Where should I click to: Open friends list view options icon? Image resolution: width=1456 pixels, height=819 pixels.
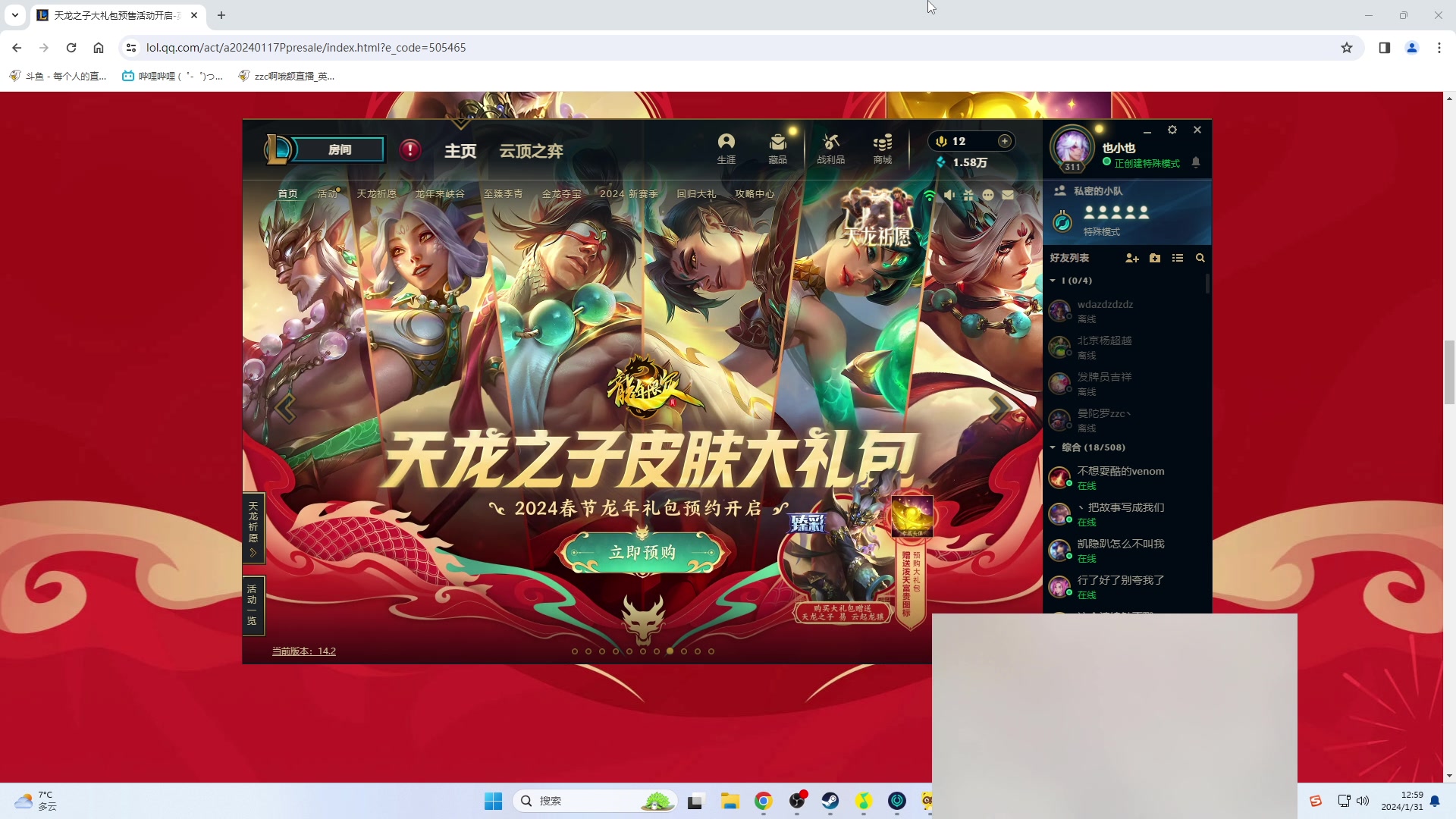[1178, 258]
